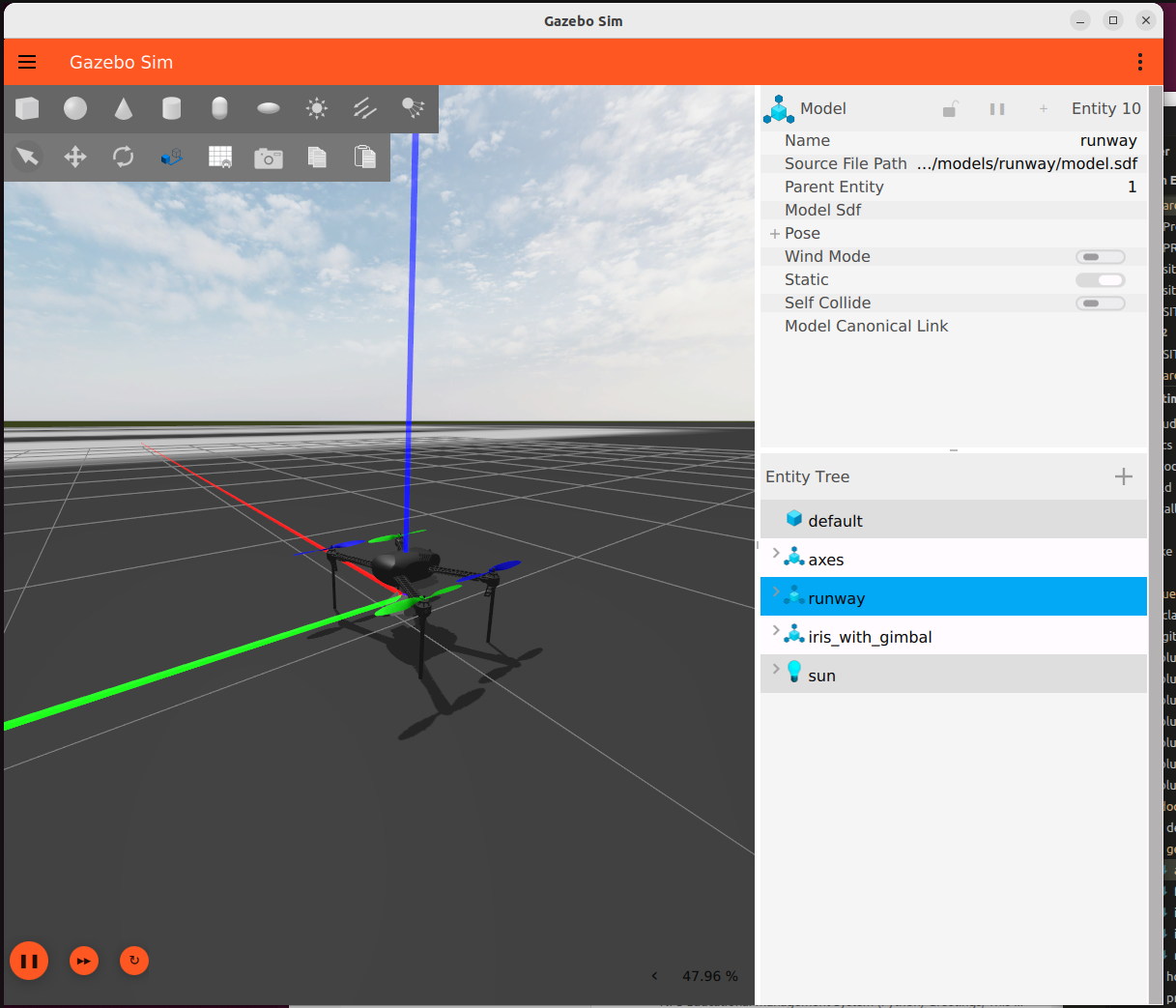This screenshot has height=1008, width=1176.
Task: Click the Entity Tree add plus button
Action: point(1124,476)
